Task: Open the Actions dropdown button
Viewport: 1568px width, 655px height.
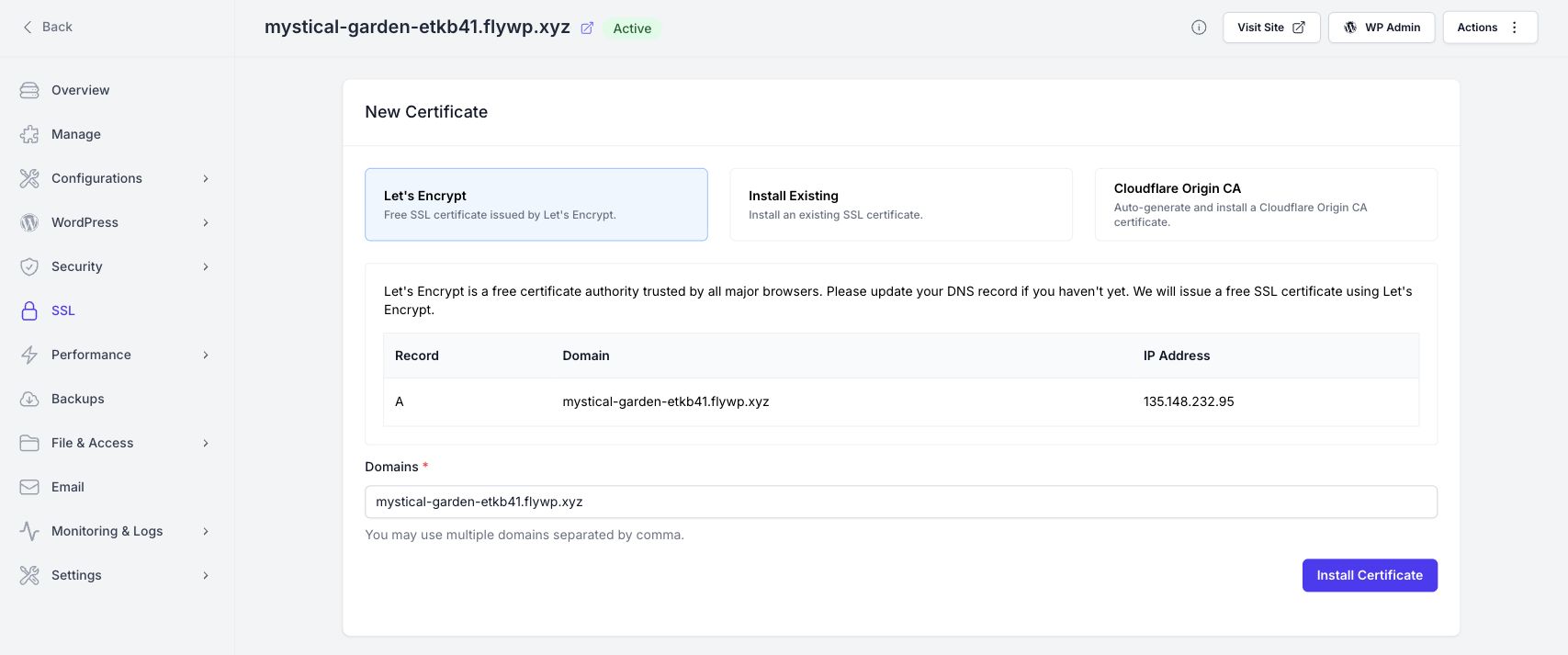Action: click(1490, 28)
